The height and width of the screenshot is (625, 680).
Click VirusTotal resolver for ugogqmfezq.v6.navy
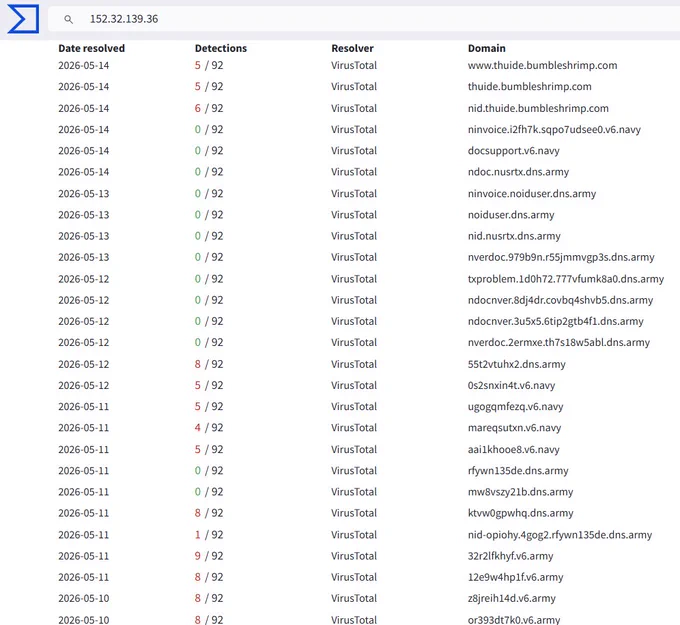354,407
